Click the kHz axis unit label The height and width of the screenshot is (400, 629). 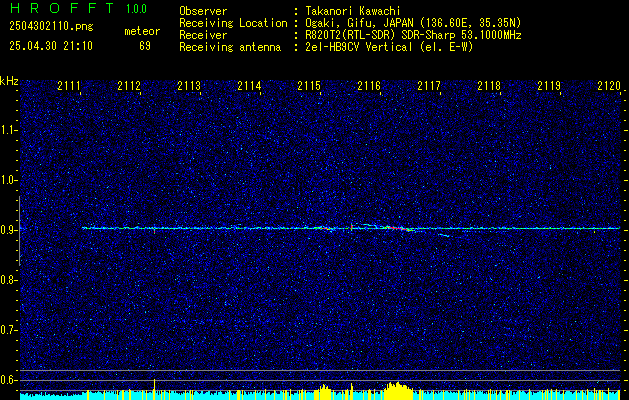(9, 81)
